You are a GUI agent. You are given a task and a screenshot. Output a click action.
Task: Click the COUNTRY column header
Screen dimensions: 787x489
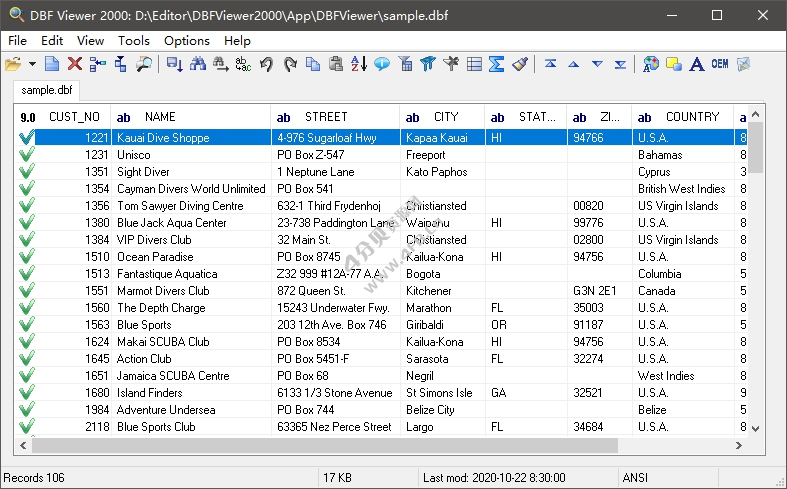(692, 117)
